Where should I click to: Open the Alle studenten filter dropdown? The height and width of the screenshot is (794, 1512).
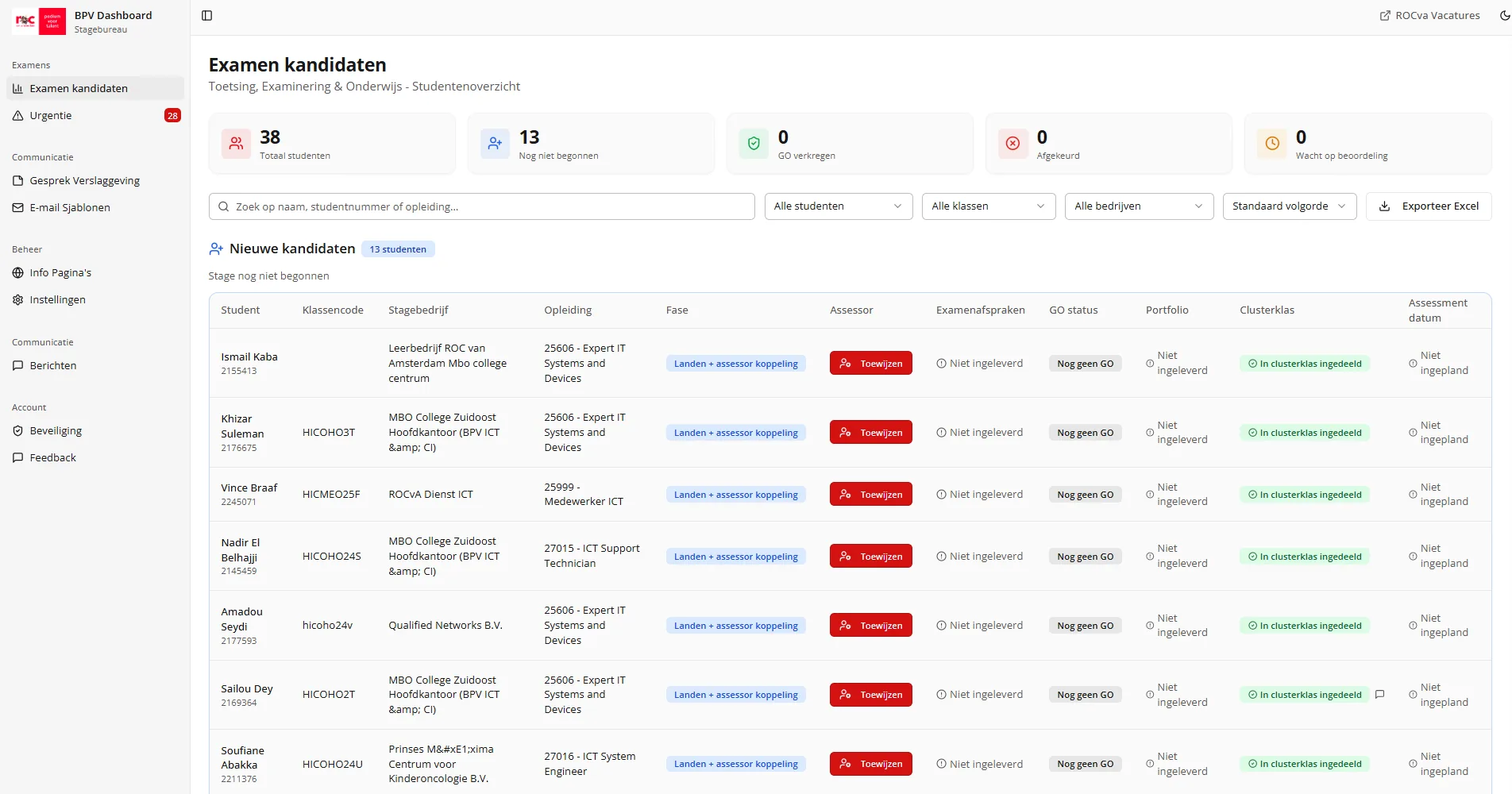(838, 206)
